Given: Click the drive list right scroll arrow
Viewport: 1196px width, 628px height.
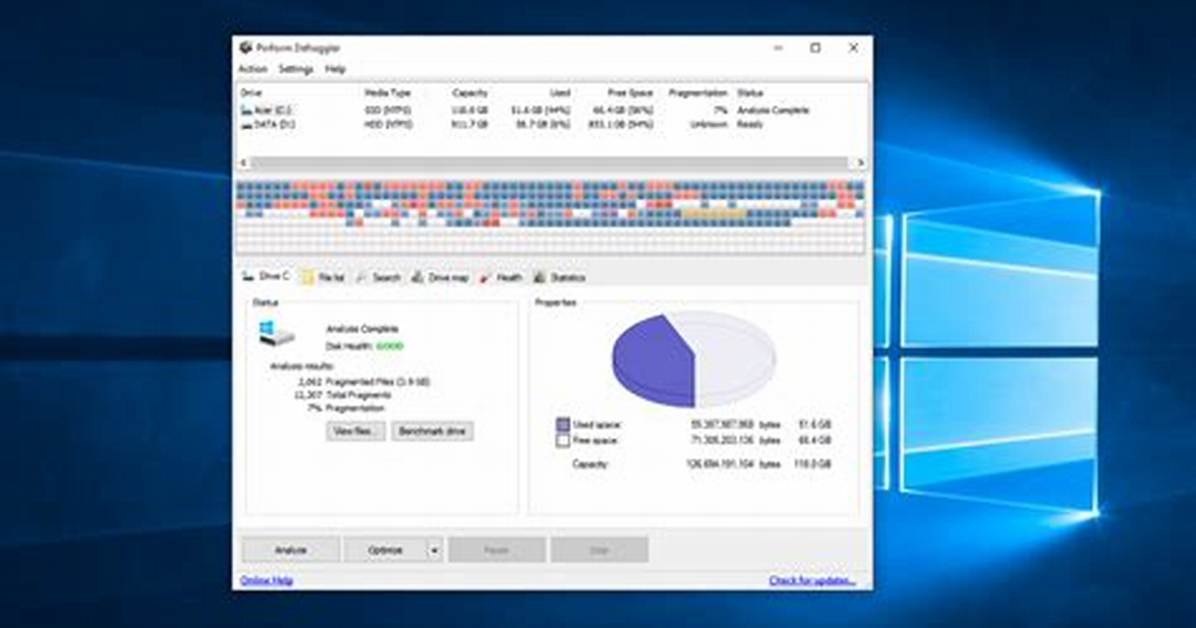Looking at the screenshot, I should [x=860, y=163].
